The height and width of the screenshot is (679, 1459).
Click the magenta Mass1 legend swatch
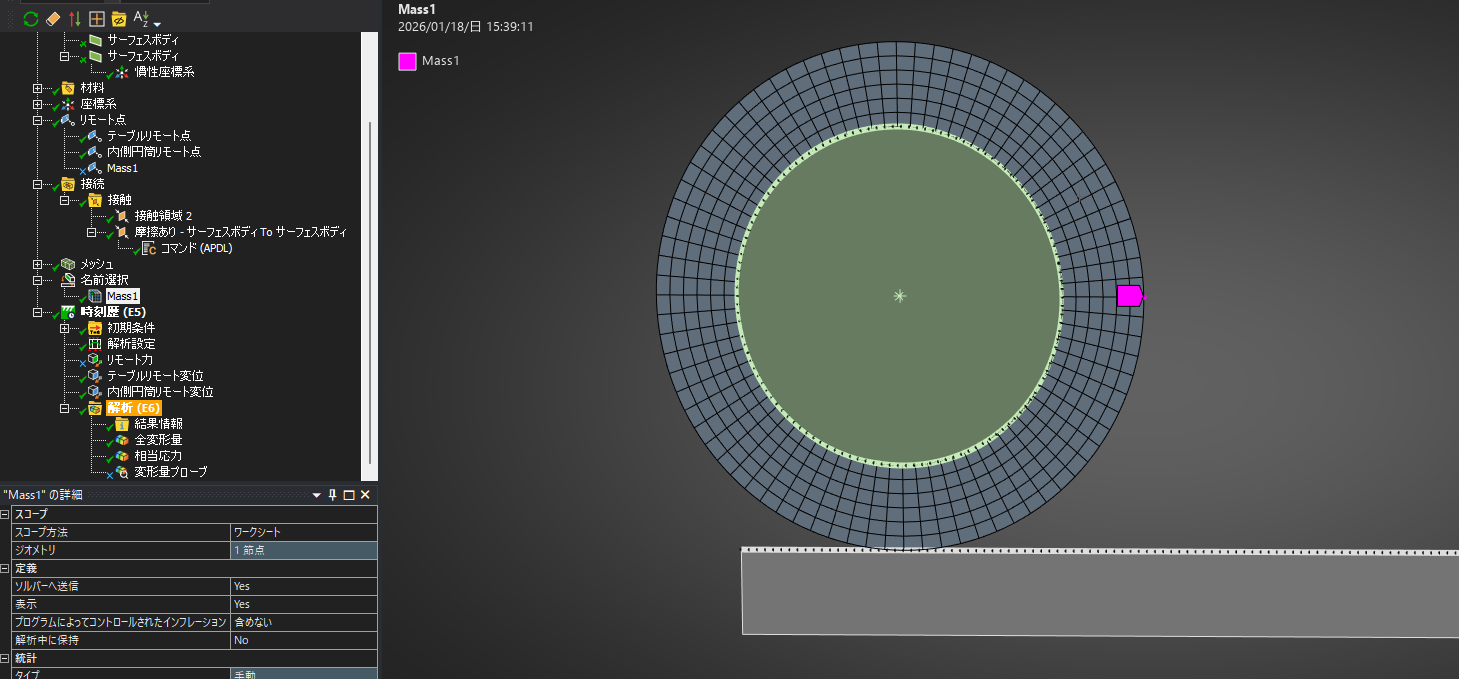[x=407, y=61]
